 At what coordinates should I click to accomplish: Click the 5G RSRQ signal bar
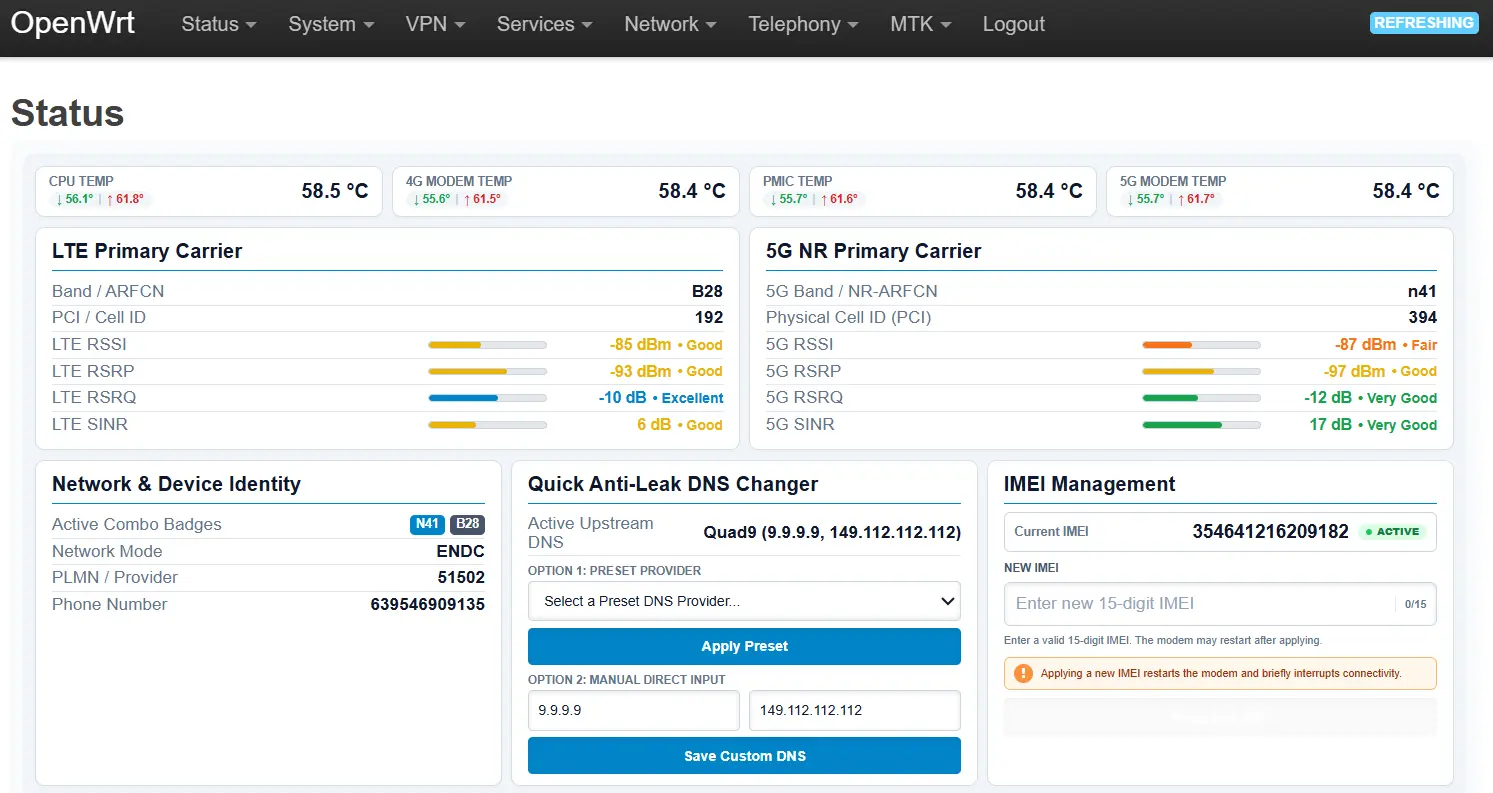(1202, 398)
